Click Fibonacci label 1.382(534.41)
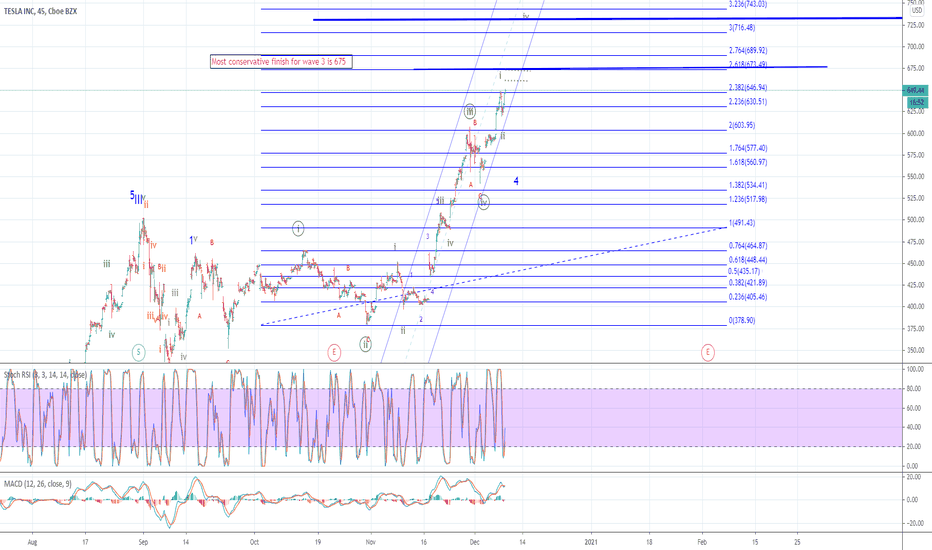 [x=748, y=185]
